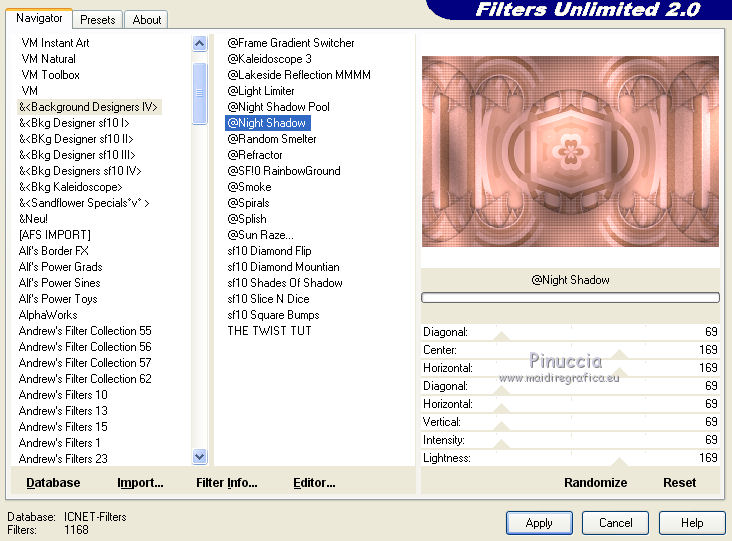Choose sf10 Square Bumps filter

click(274, 315)
